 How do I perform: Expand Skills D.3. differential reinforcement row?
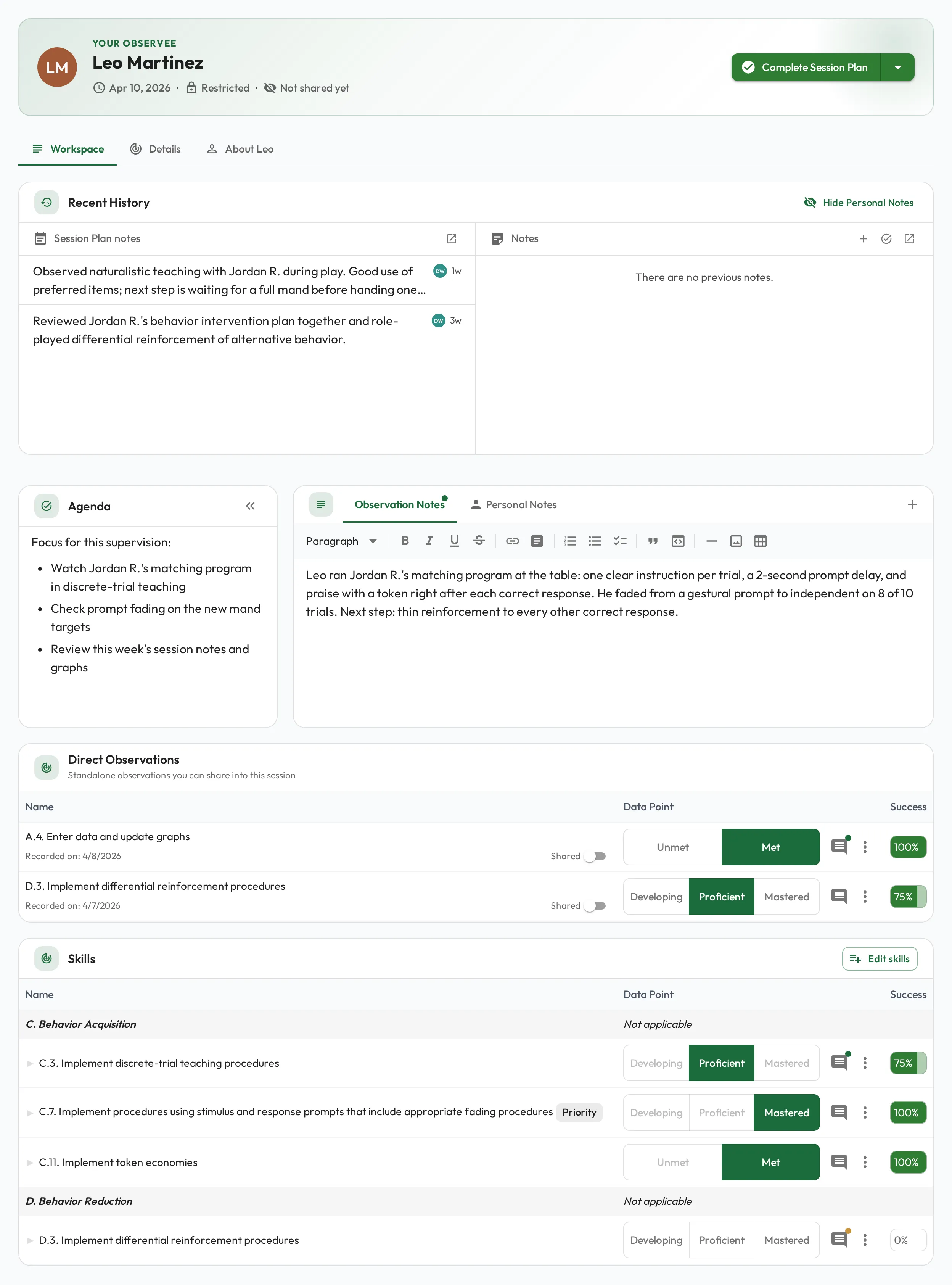click(x=30, y=1240)
